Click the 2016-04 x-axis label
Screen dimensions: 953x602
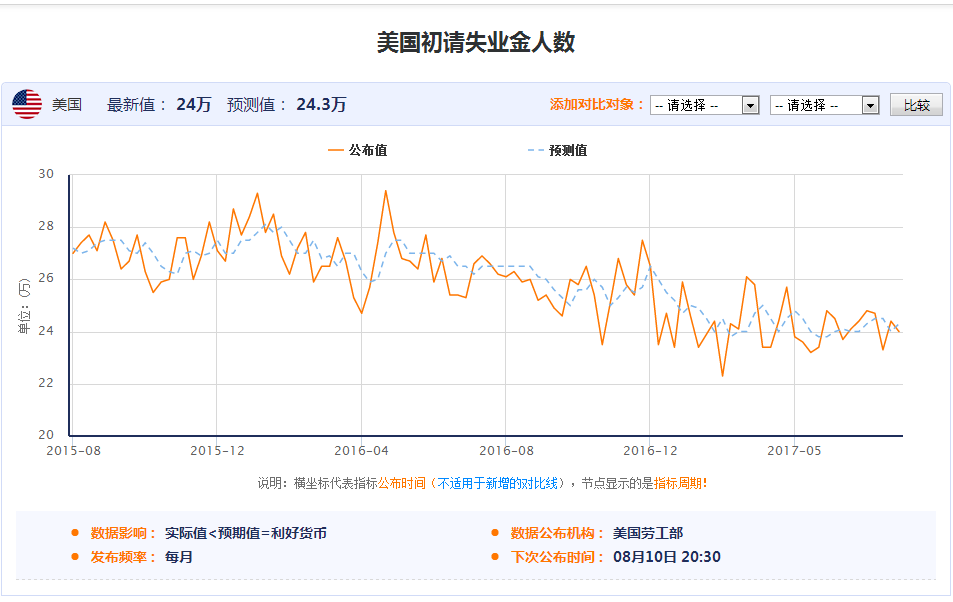362,451
